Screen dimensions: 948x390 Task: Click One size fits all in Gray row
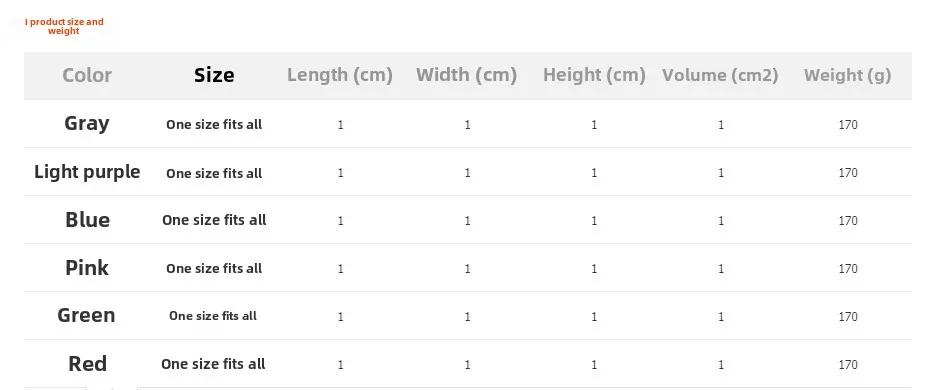(x=214, y=125)
